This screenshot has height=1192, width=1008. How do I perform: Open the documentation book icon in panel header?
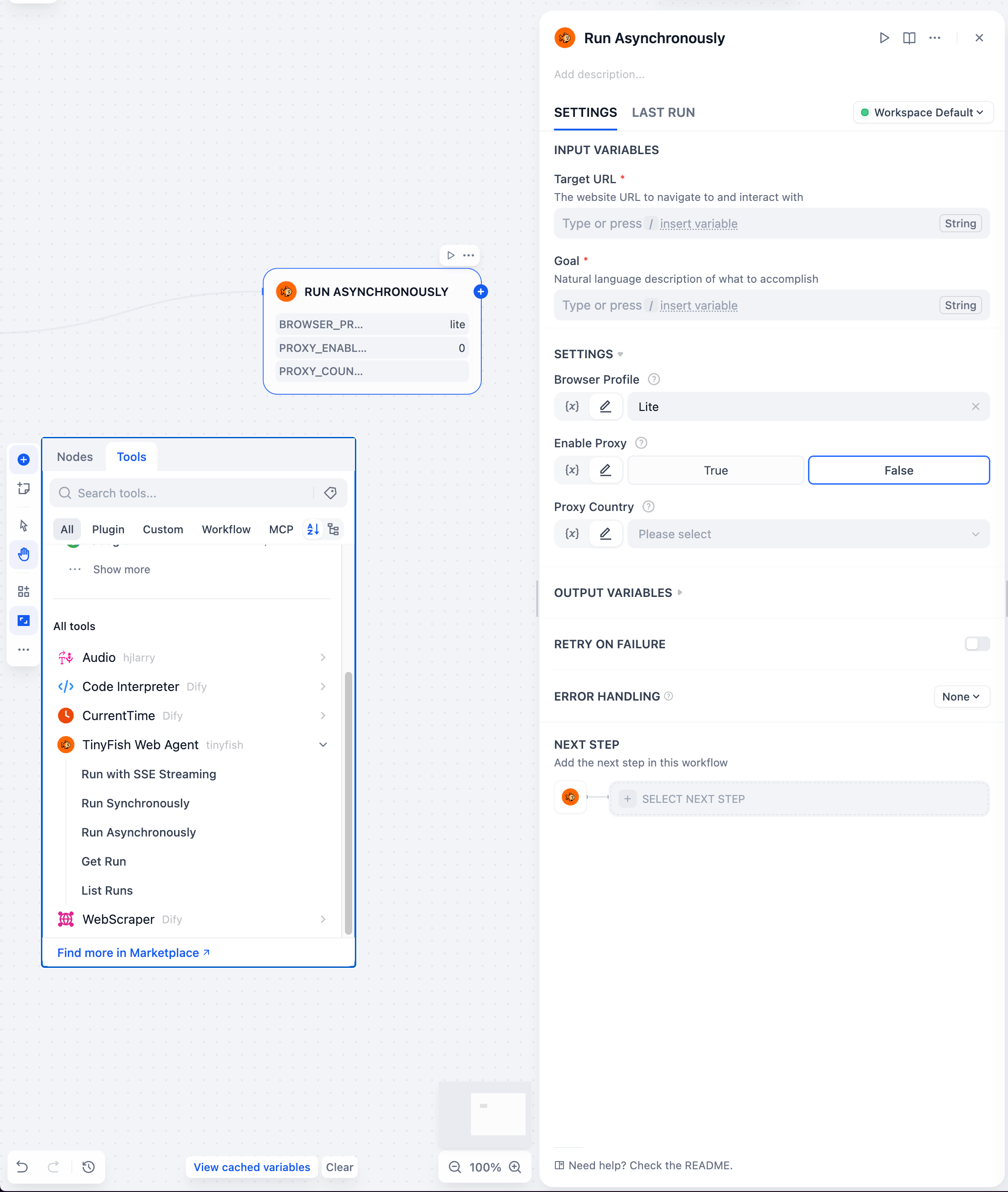[x=908, y=38]
